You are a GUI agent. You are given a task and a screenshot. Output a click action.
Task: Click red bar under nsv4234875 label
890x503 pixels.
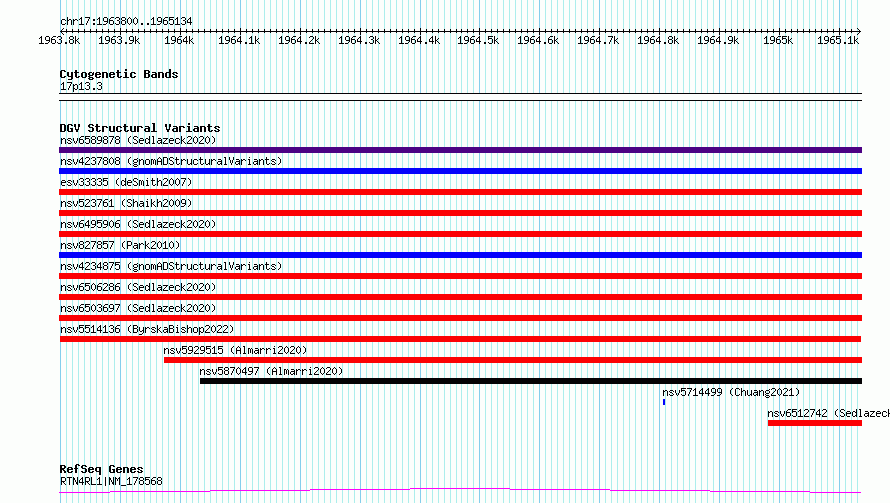[x=460, y=276]
